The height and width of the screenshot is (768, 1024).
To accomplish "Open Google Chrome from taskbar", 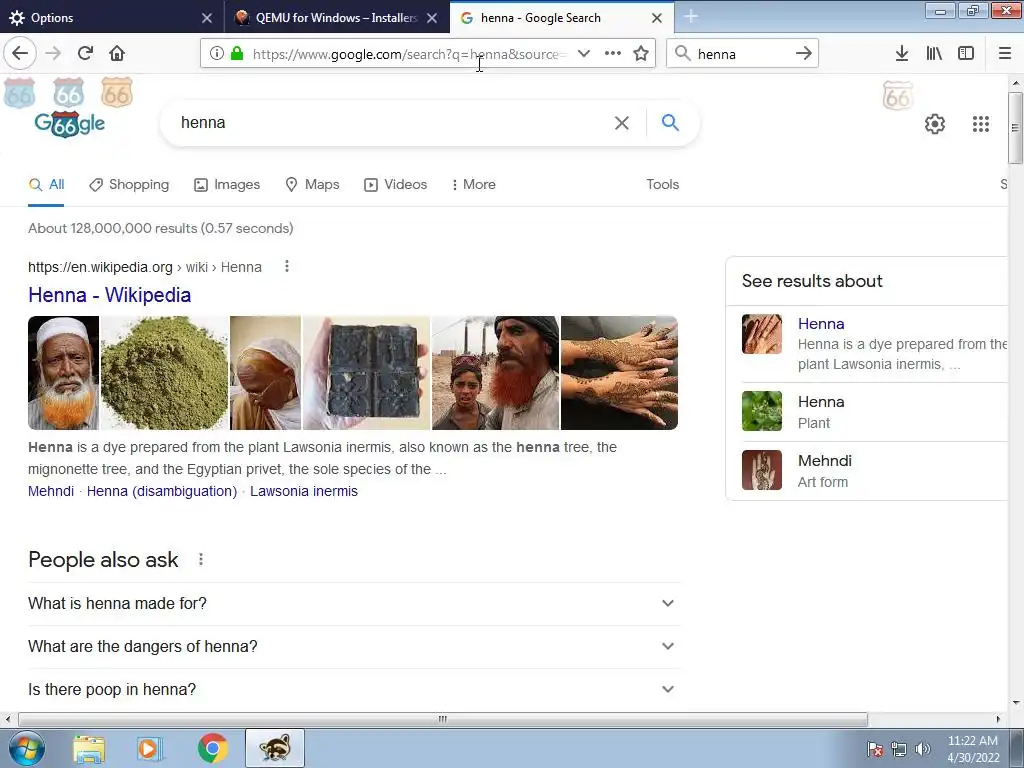I will [x=212, y=749].
